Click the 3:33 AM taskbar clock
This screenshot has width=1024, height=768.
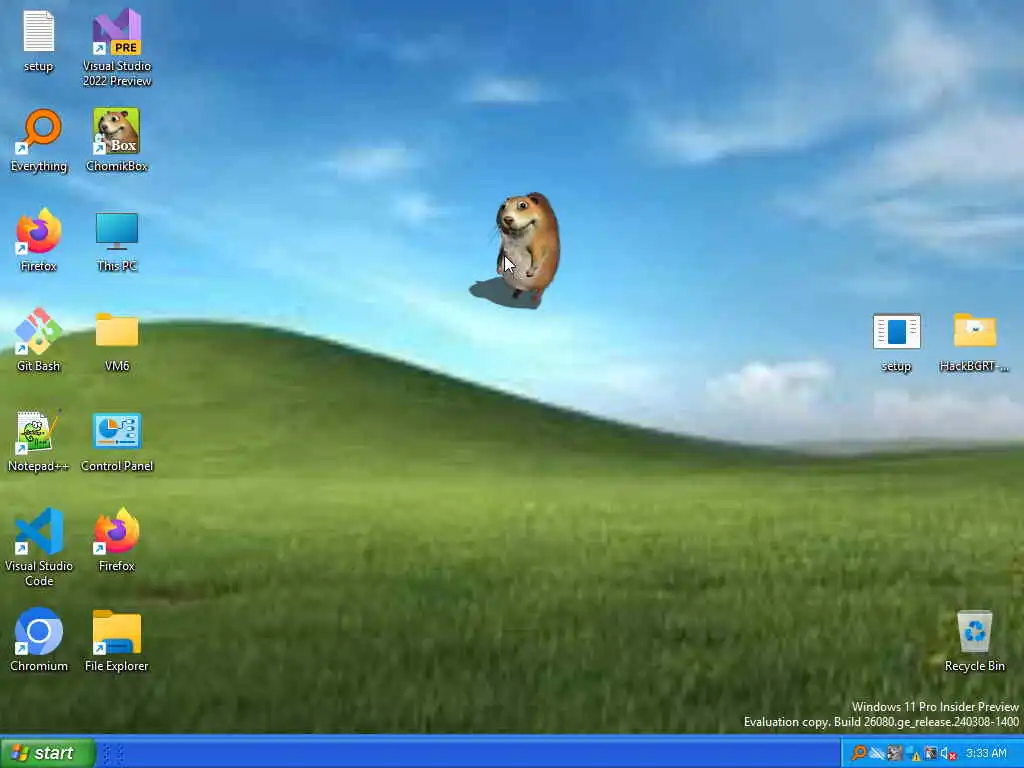click(986, 753)
